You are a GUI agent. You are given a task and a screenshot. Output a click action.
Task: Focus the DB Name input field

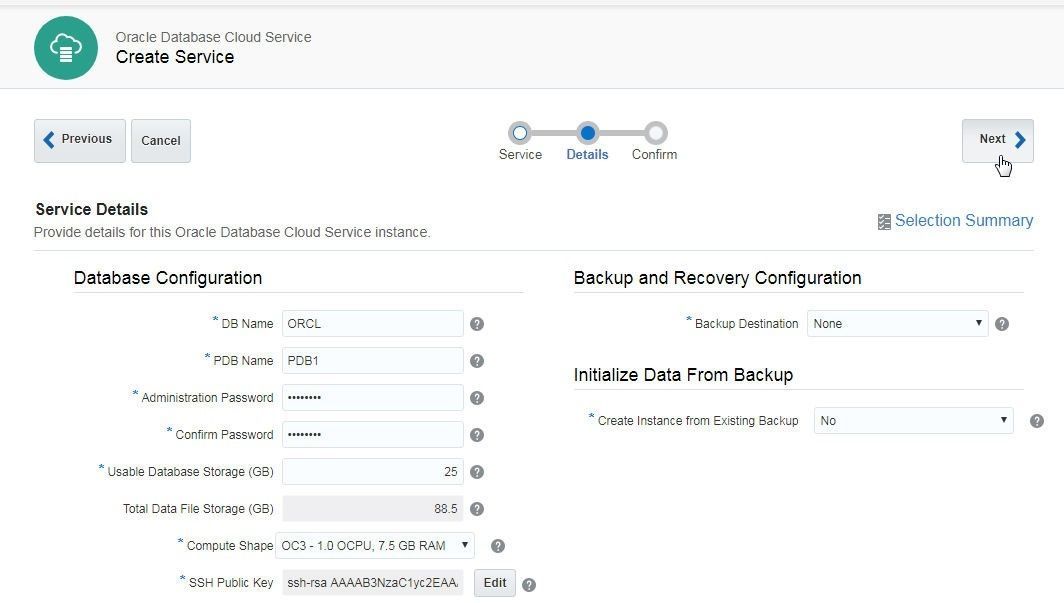pos(373,324)
